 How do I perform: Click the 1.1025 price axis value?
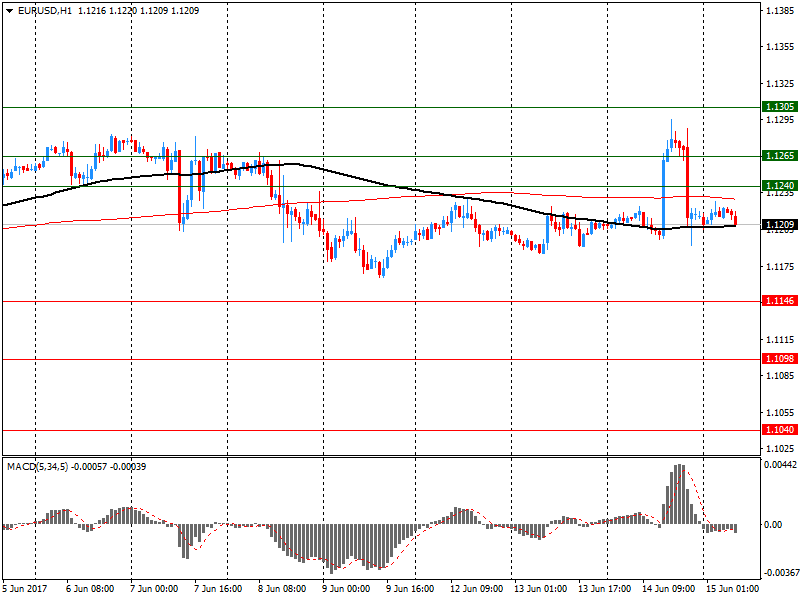pos(780,448)
